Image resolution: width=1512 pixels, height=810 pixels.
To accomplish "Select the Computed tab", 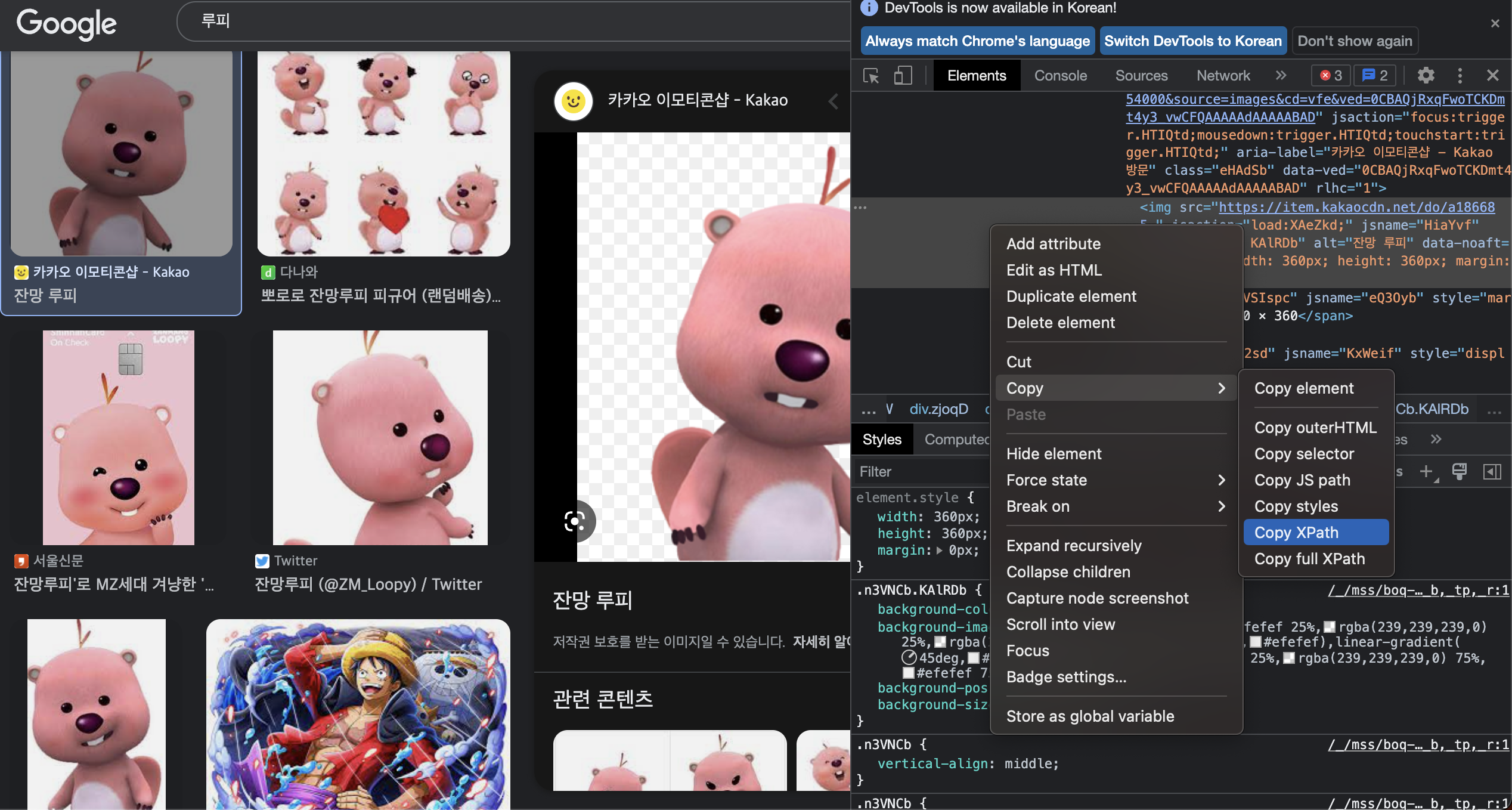I will [x=956, y=440].
